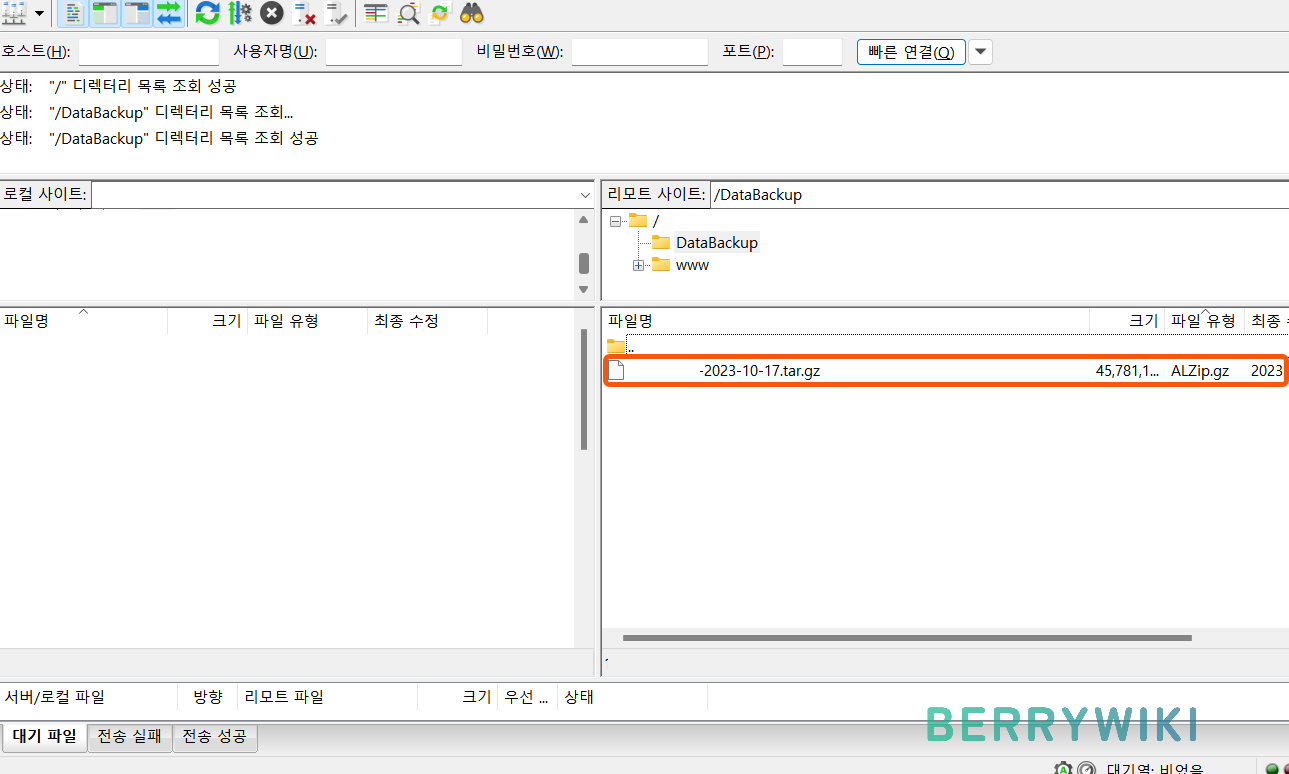
Task: Open the quick connect history dropdown
Action: coord(981,52)
